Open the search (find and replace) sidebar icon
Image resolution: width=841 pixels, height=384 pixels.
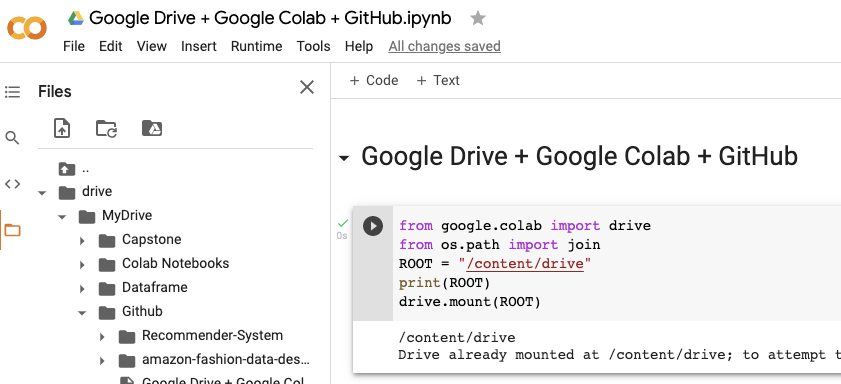click(x=12, y=138)
